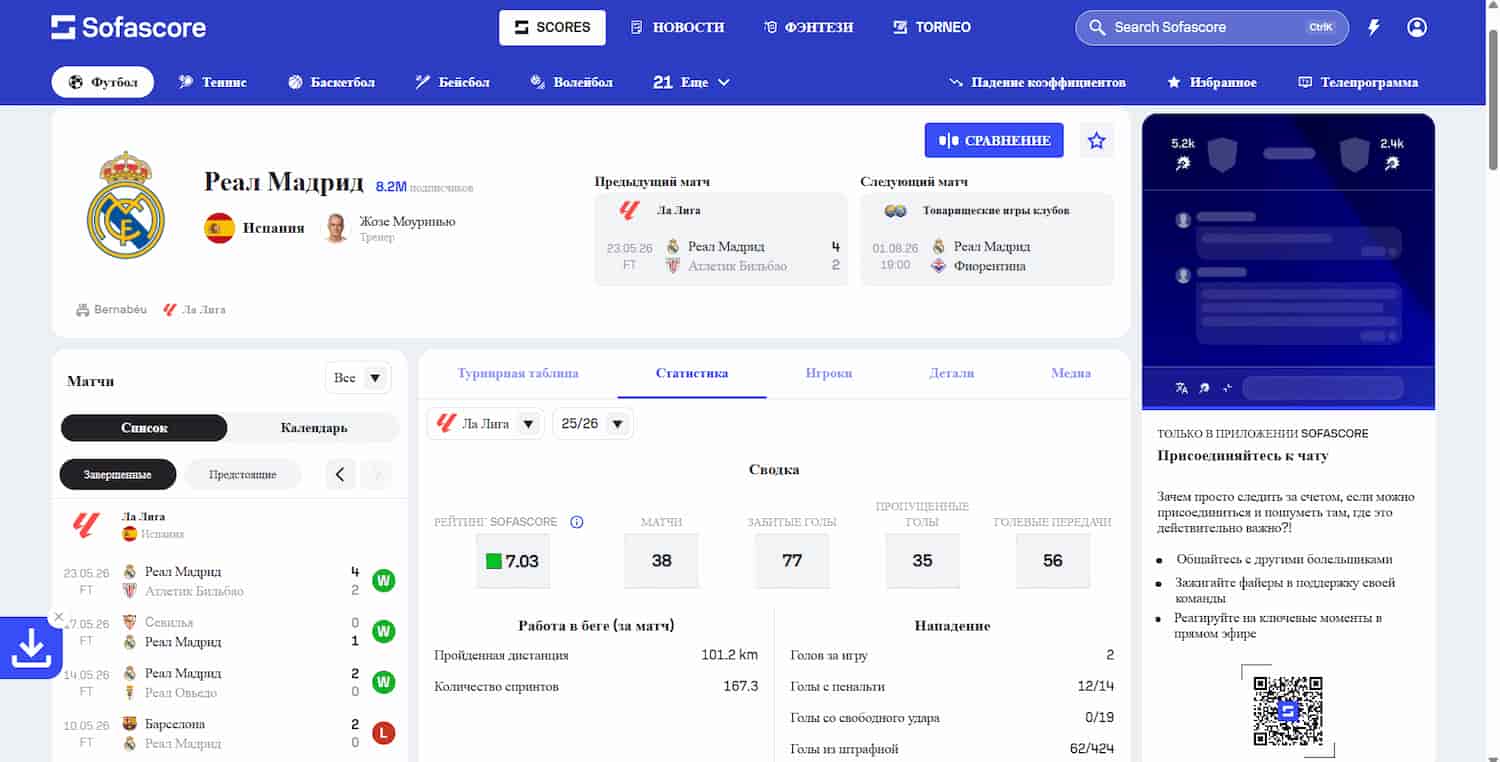Open TORNEO in the top navigation
This screenshot has height=762, width=1500.
click(931, 28)
